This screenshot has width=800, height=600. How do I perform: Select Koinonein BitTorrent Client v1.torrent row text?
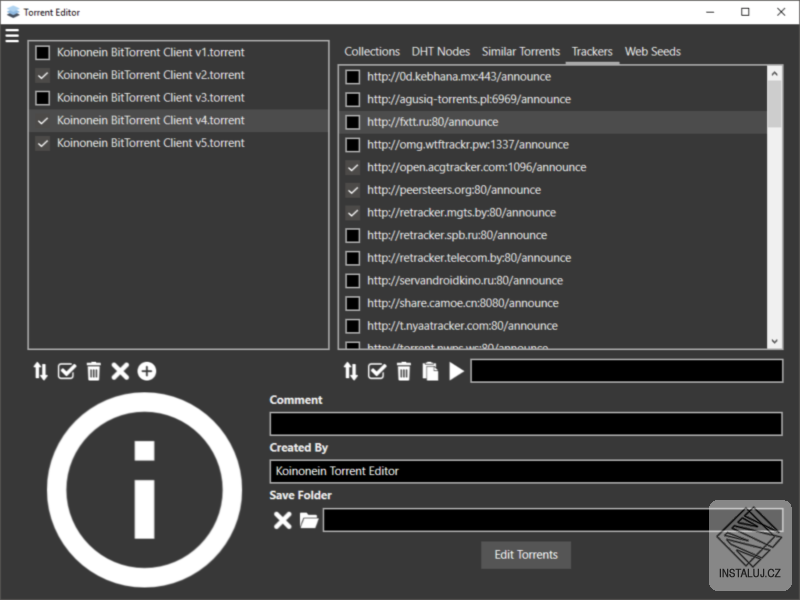point(151,53)
